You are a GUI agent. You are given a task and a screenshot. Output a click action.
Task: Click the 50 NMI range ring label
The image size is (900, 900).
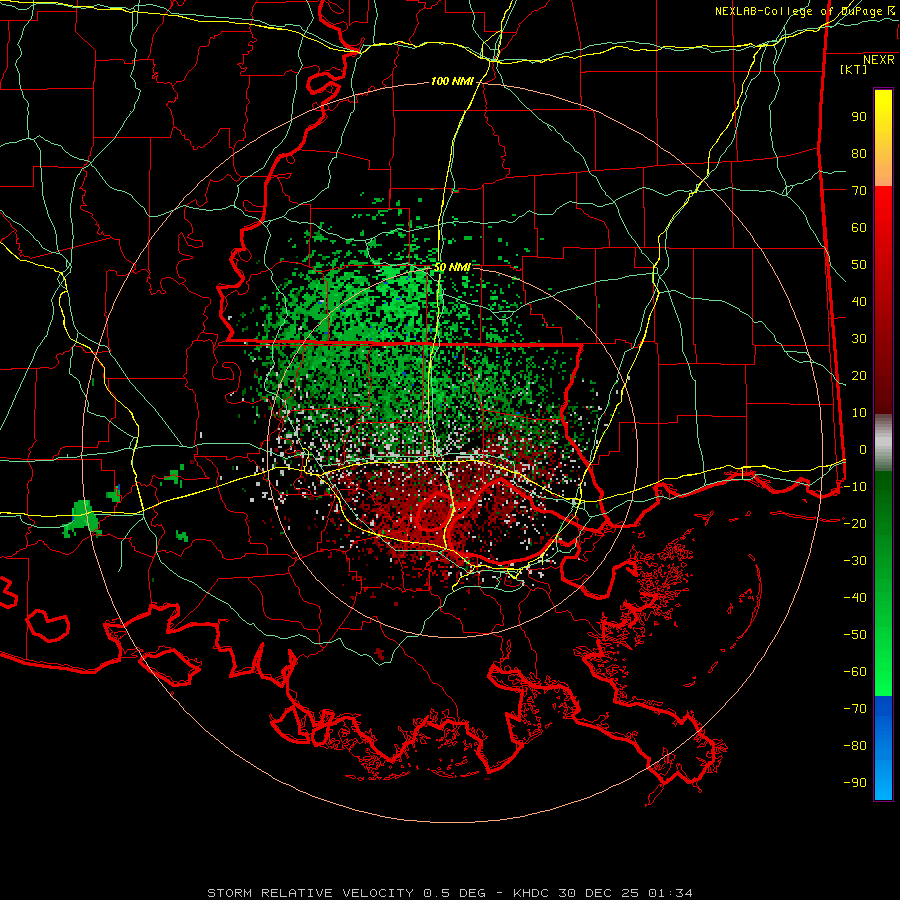tap(452, 267)
